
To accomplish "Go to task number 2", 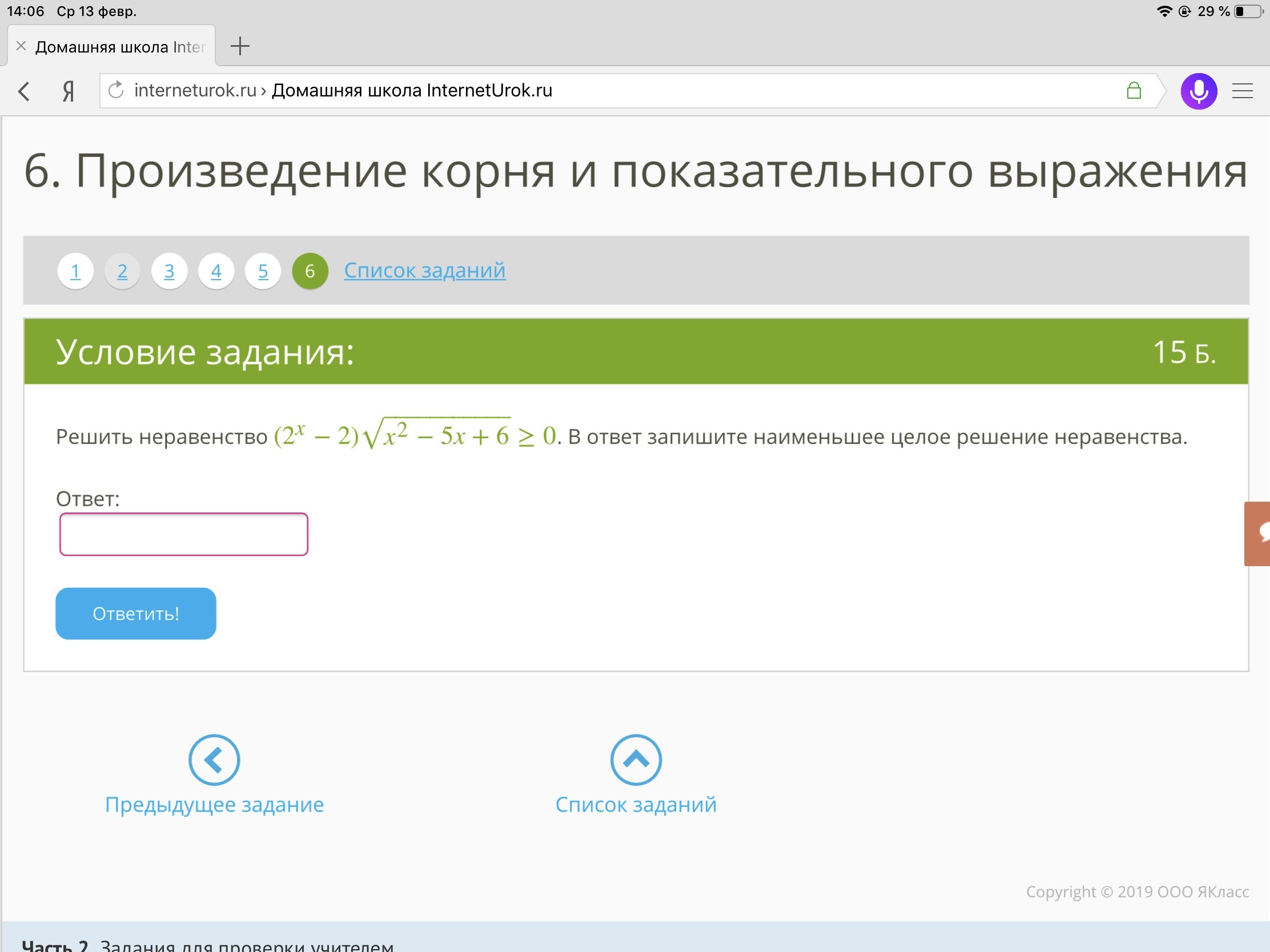I will click(122, 271).
